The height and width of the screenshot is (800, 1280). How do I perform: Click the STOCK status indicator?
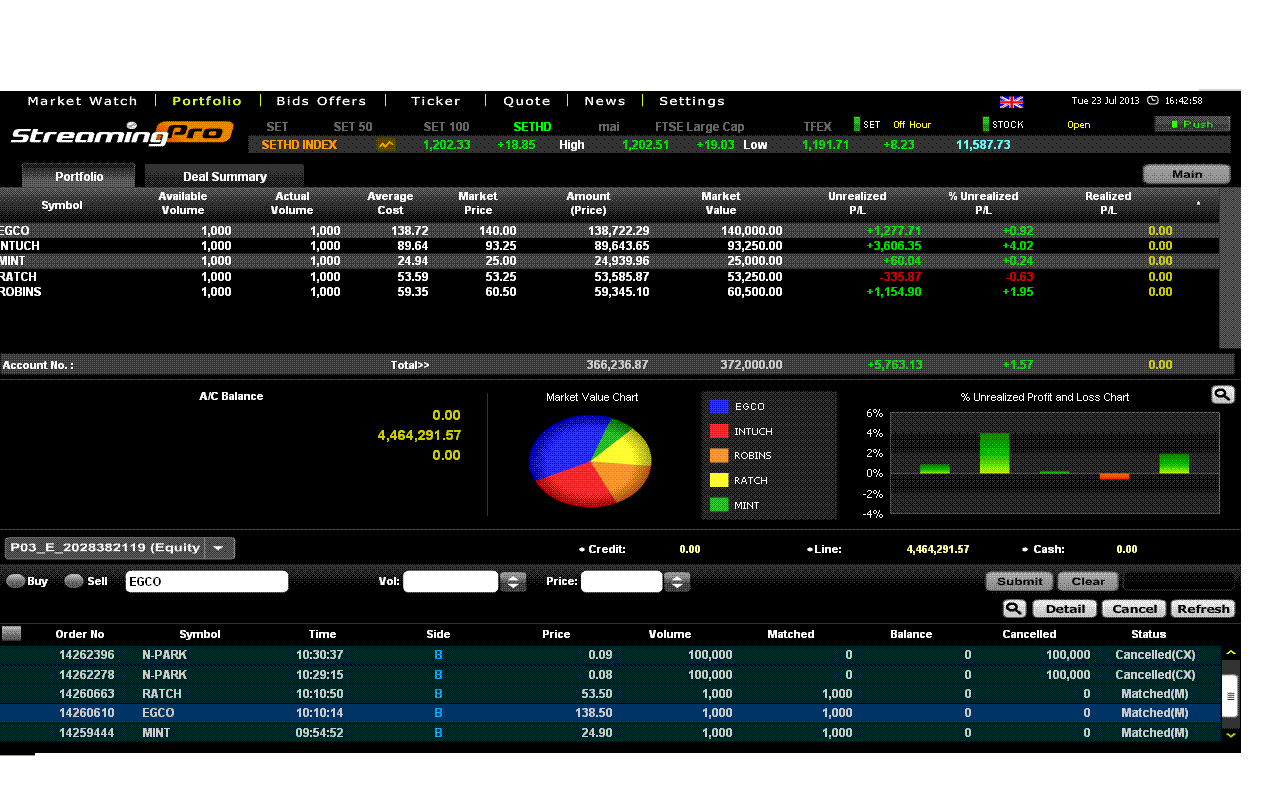[x=986, y=124]
